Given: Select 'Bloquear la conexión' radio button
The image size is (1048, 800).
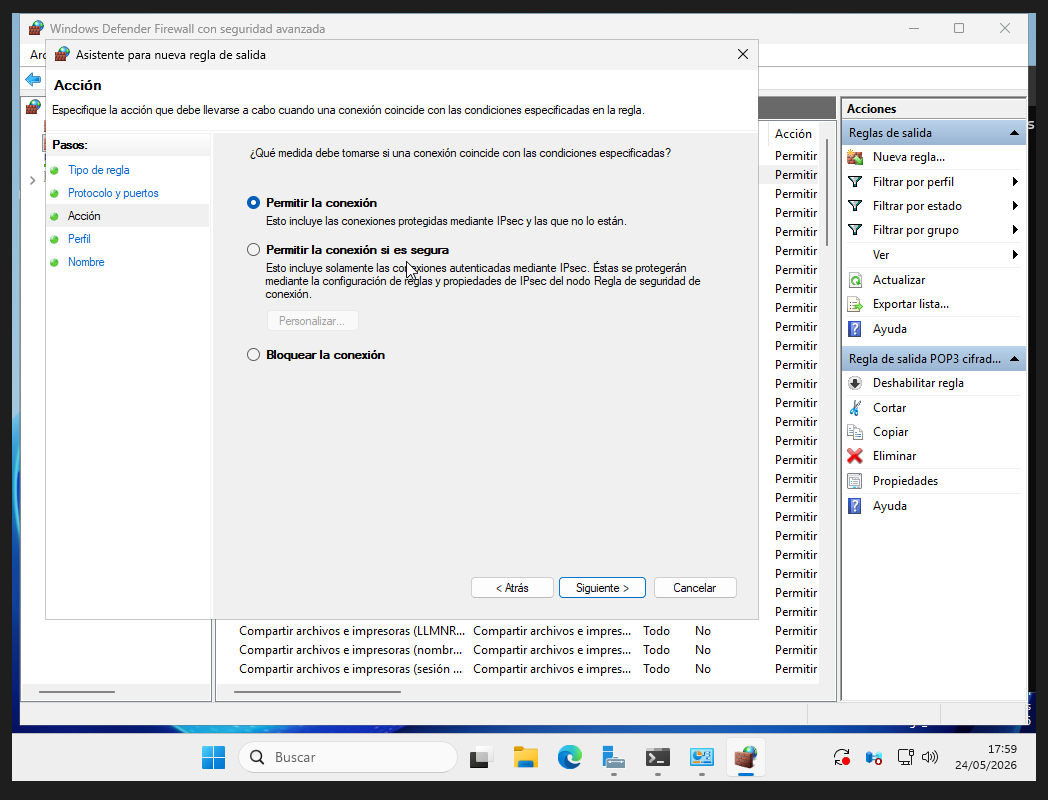Looking at the screenshot, I should click(253, 355).
